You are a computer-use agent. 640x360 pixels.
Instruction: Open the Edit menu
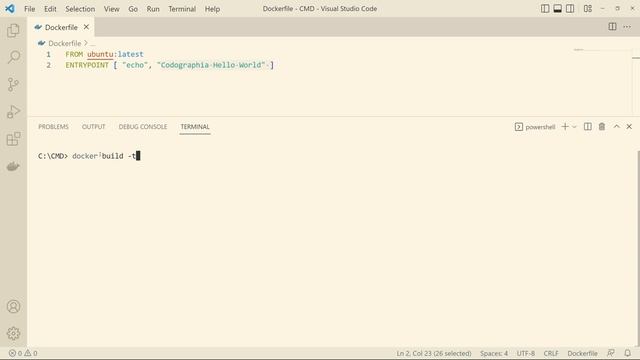pyautogui.click(x=50, y=9)
